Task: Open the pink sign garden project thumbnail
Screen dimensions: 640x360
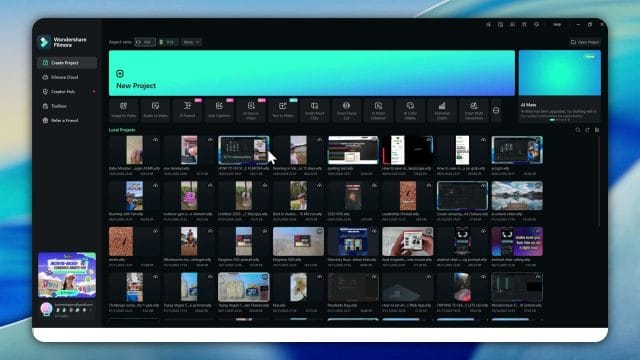Action: [x=189, y=196]
